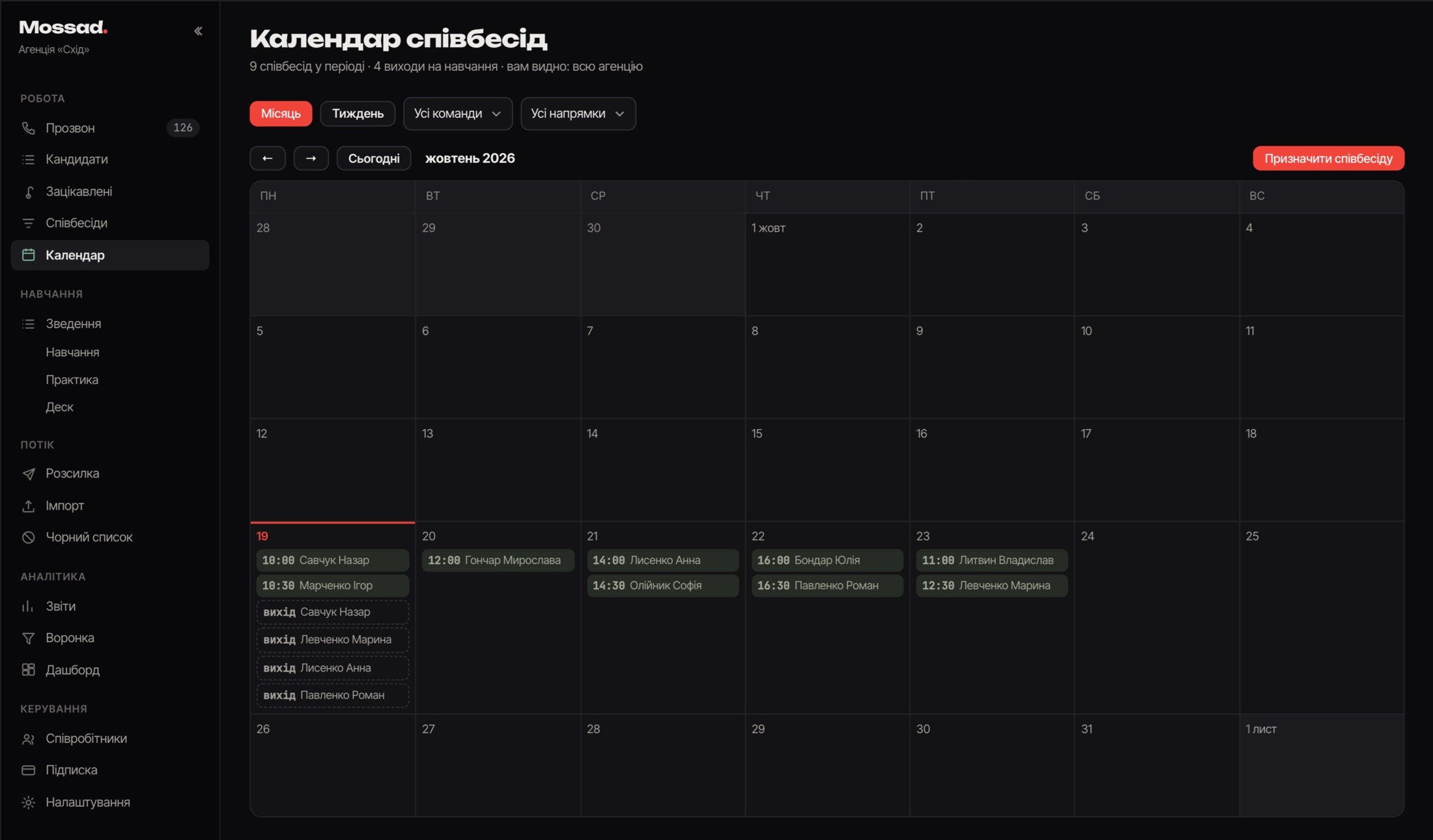Screen dimensions: 1433x840
Task: Expand the Усі команди dropdown
Action: 458,113
